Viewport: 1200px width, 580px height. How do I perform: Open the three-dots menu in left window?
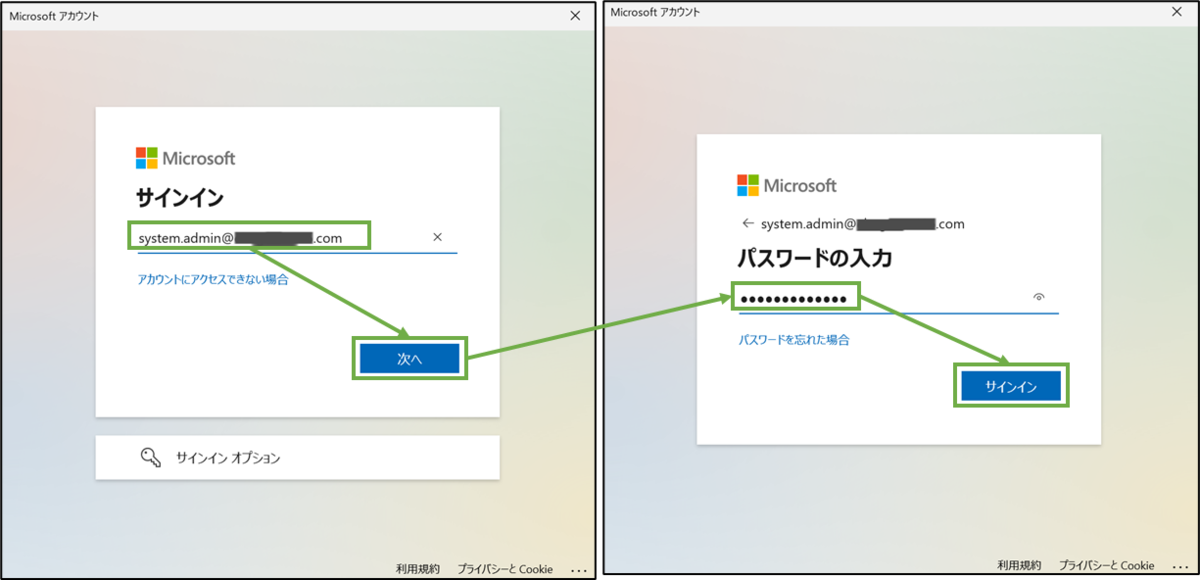tap(578, 570)
